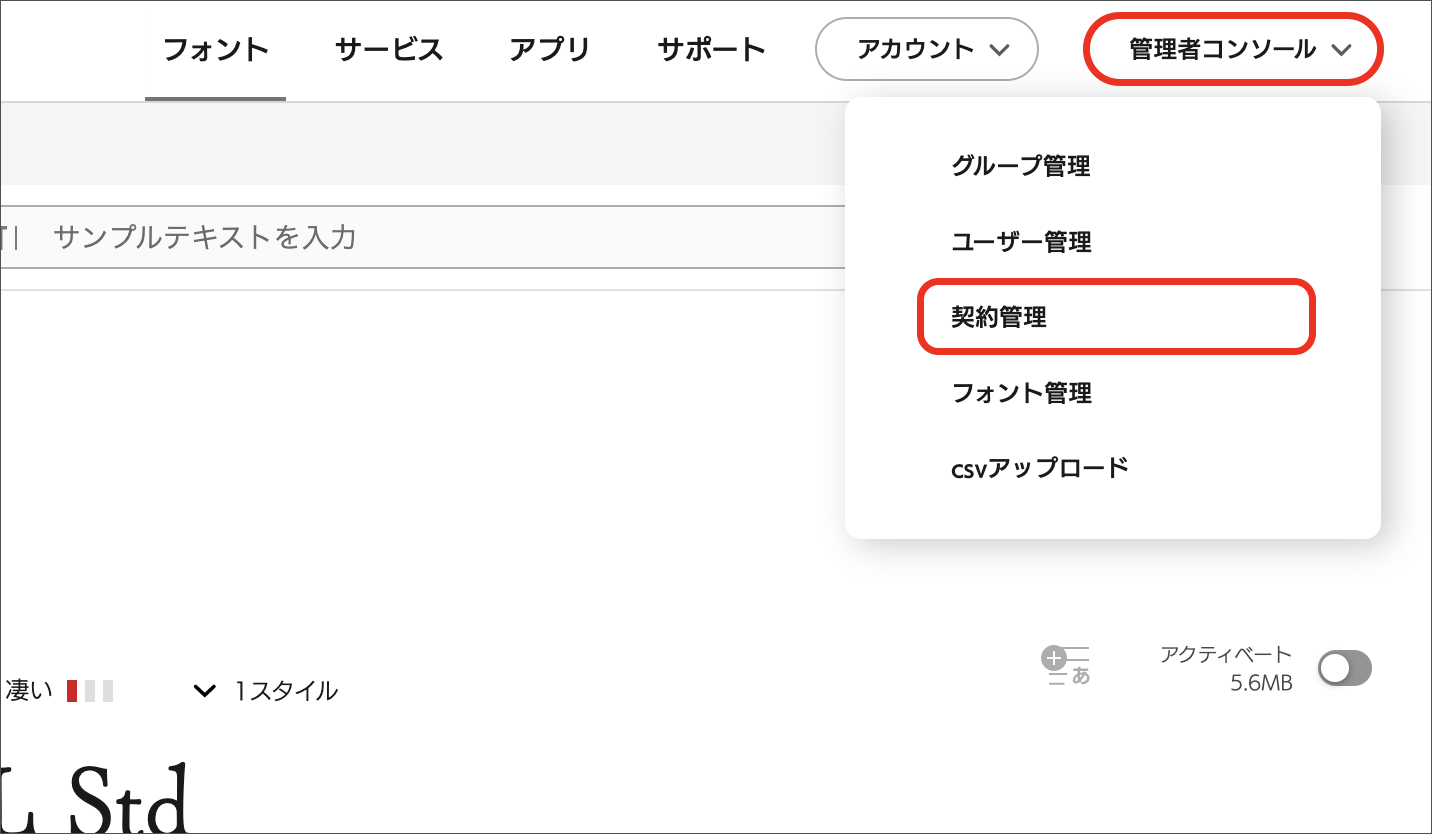Image resolution: width=1432 pixels, height=834 pixels.
Task: Select フォント管理 menu entry
Action: [1020, 393]
